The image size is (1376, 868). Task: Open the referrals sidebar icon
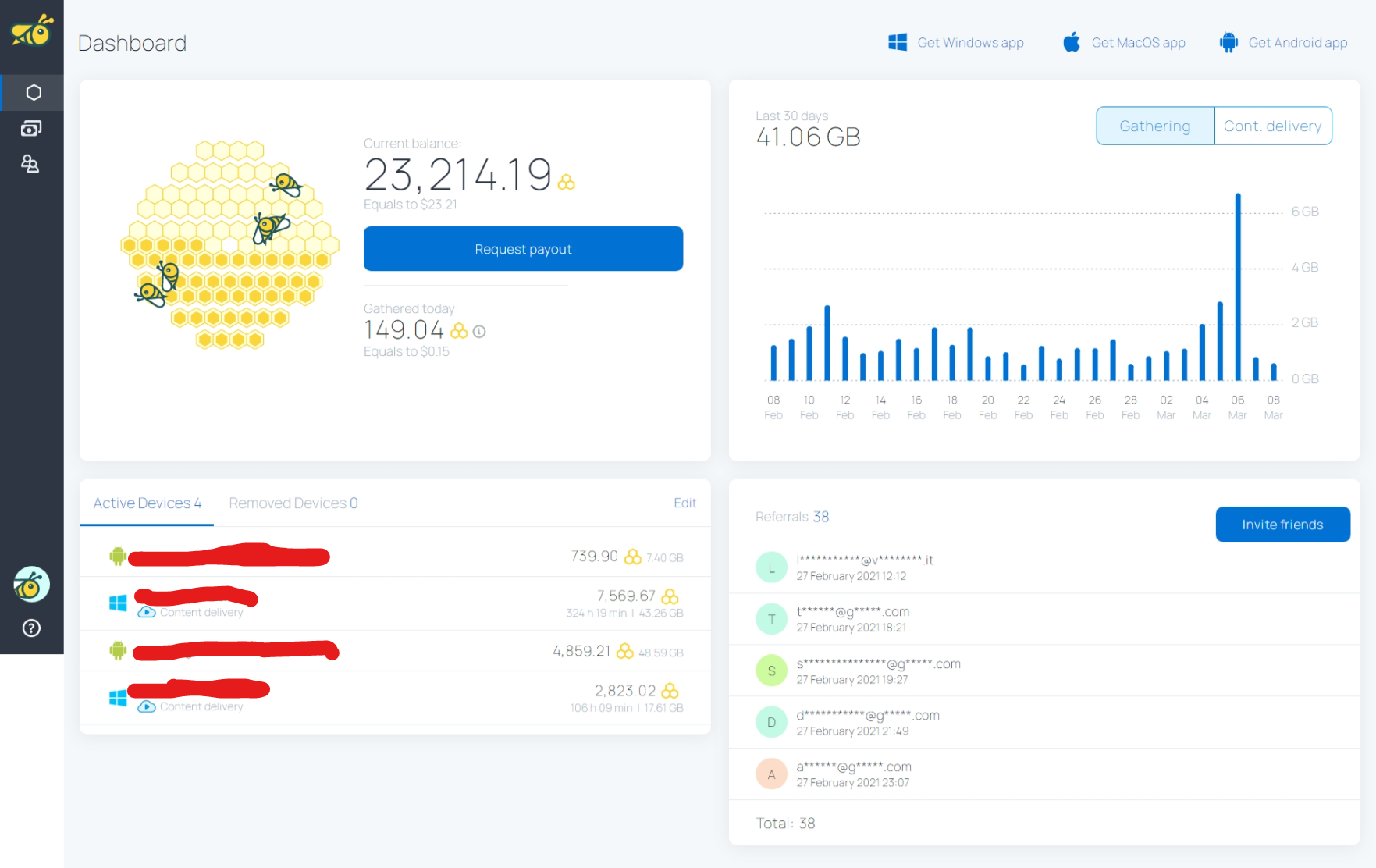point(30,164)
